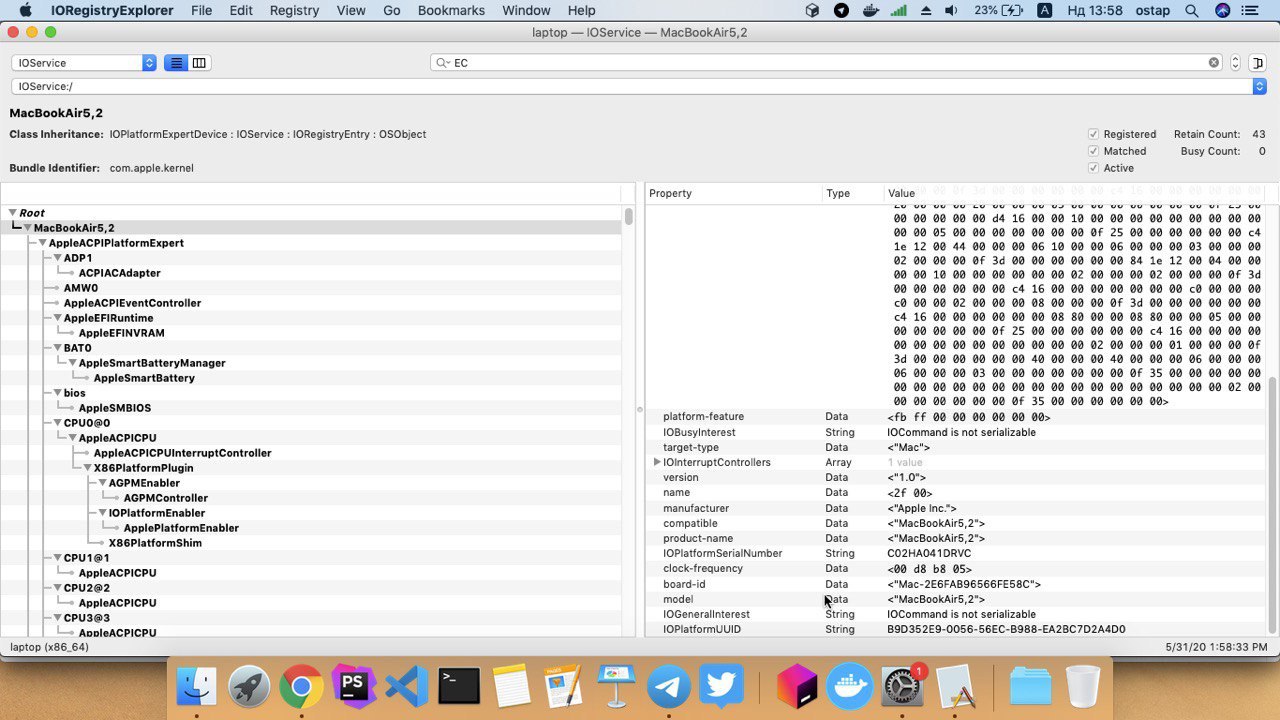Expand the IOInterruptControllers property
The image size is (1280, 720).
657,462
